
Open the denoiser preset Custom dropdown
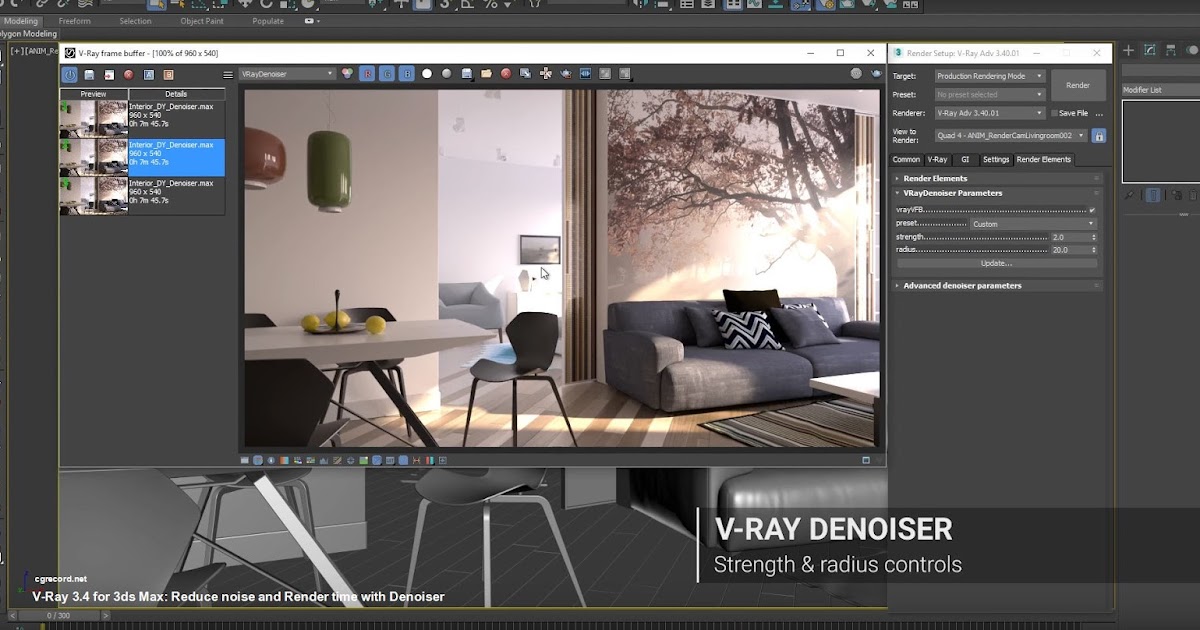tap(1034, 224)
